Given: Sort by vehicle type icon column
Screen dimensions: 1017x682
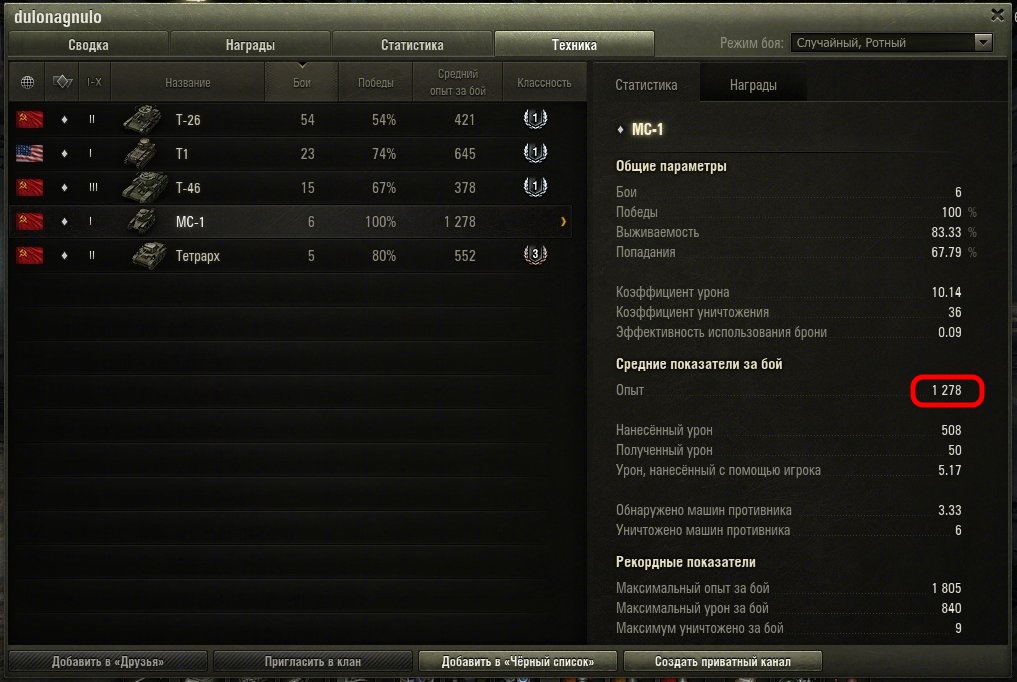Looking at the screenshot, I should (x=62, y=82).
